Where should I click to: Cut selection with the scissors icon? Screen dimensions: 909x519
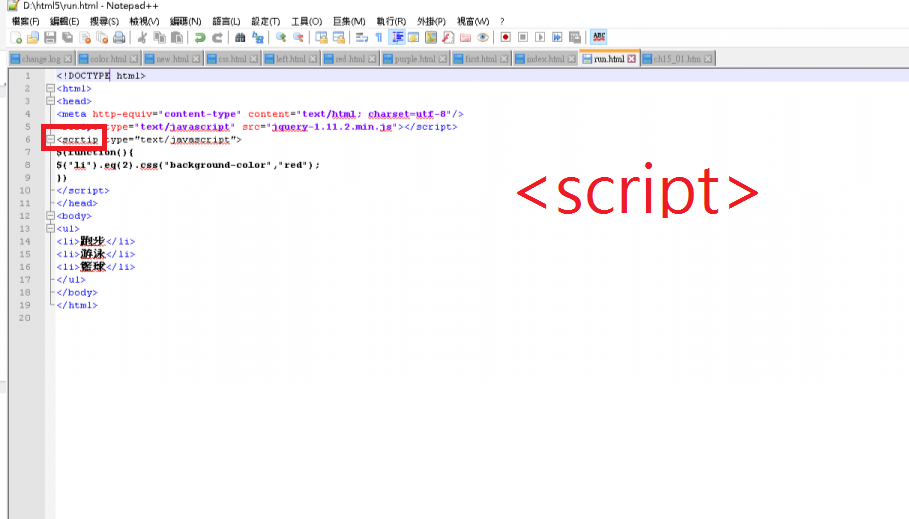coord(142,38)
